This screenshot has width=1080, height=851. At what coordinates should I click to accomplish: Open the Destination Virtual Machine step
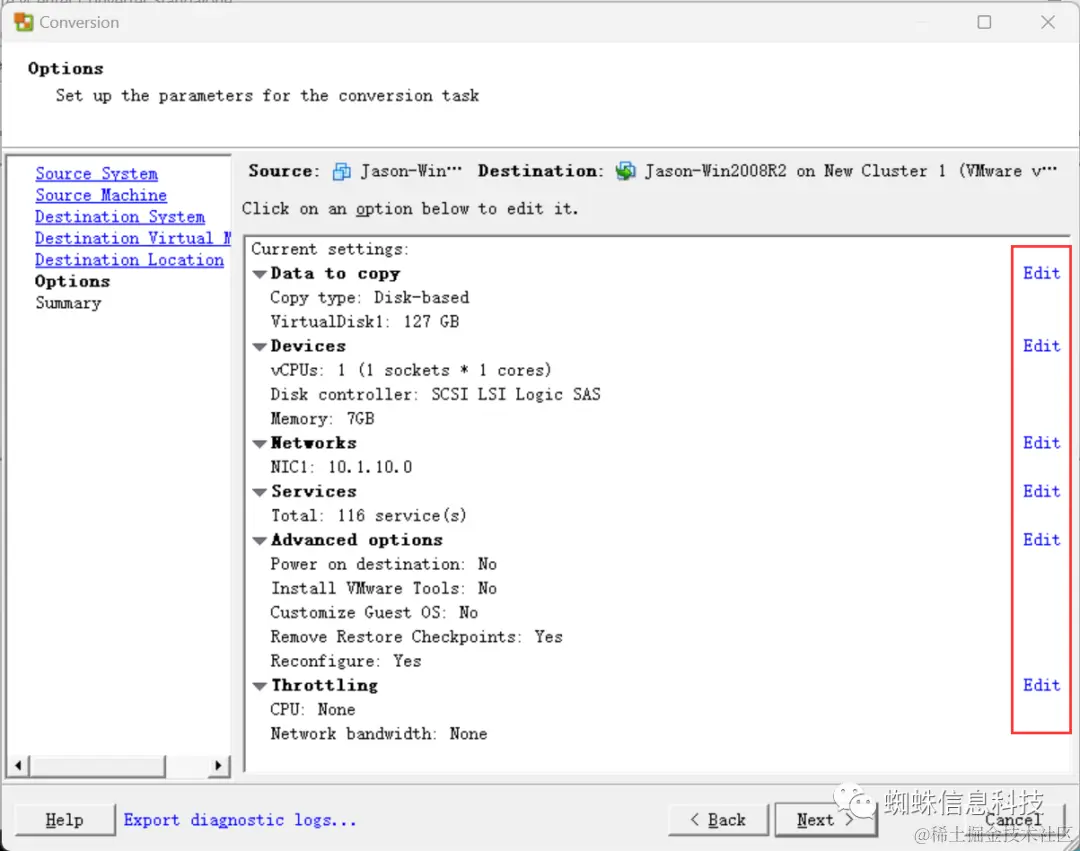(x=133, y=238)
